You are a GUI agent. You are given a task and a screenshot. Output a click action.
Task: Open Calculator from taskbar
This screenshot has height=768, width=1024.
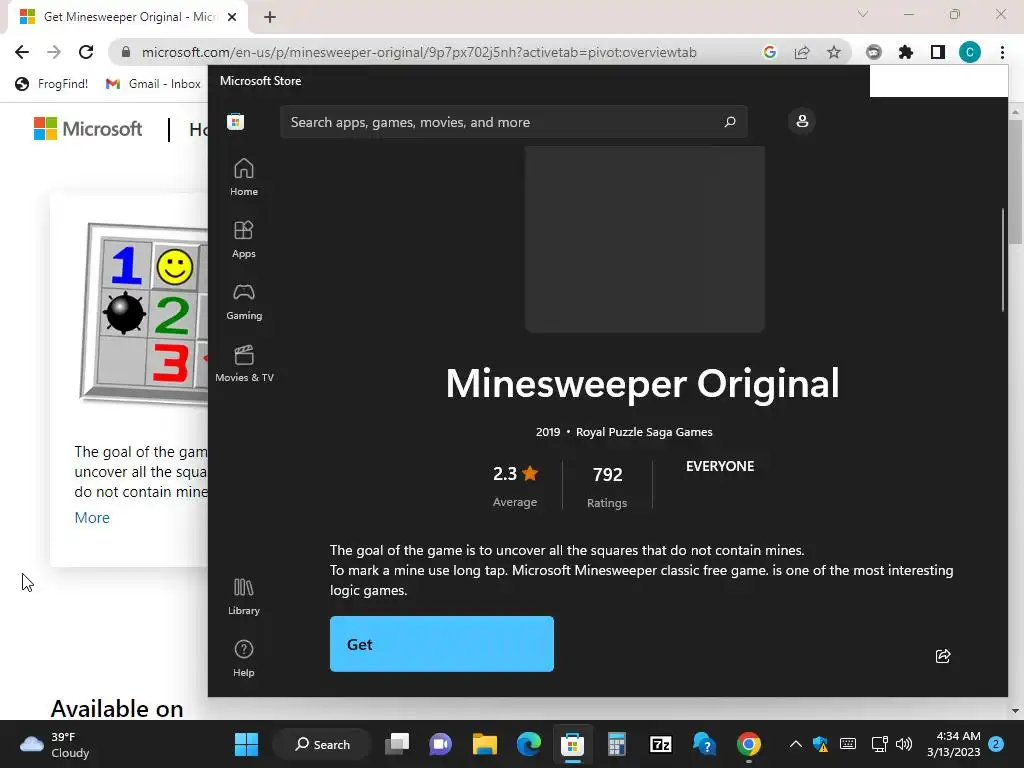(616, 744)
